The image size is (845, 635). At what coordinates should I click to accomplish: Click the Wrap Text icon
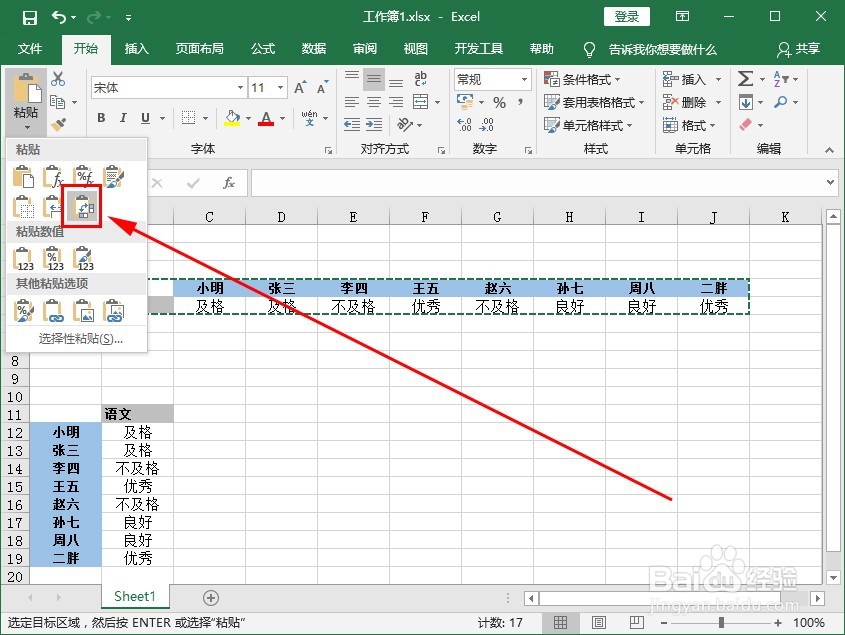[x=420, y=79]
